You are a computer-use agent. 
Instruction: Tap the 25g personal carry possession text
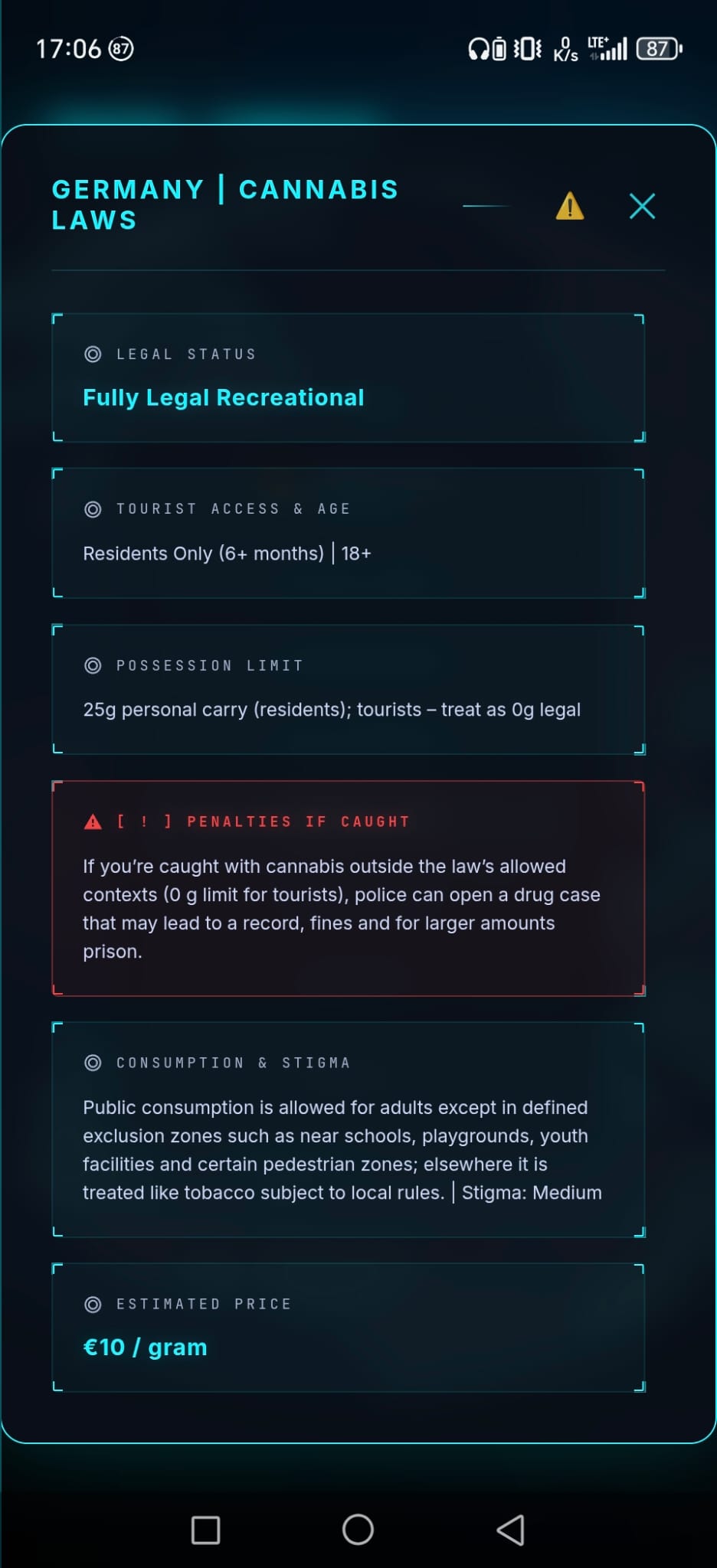point(332,710)
